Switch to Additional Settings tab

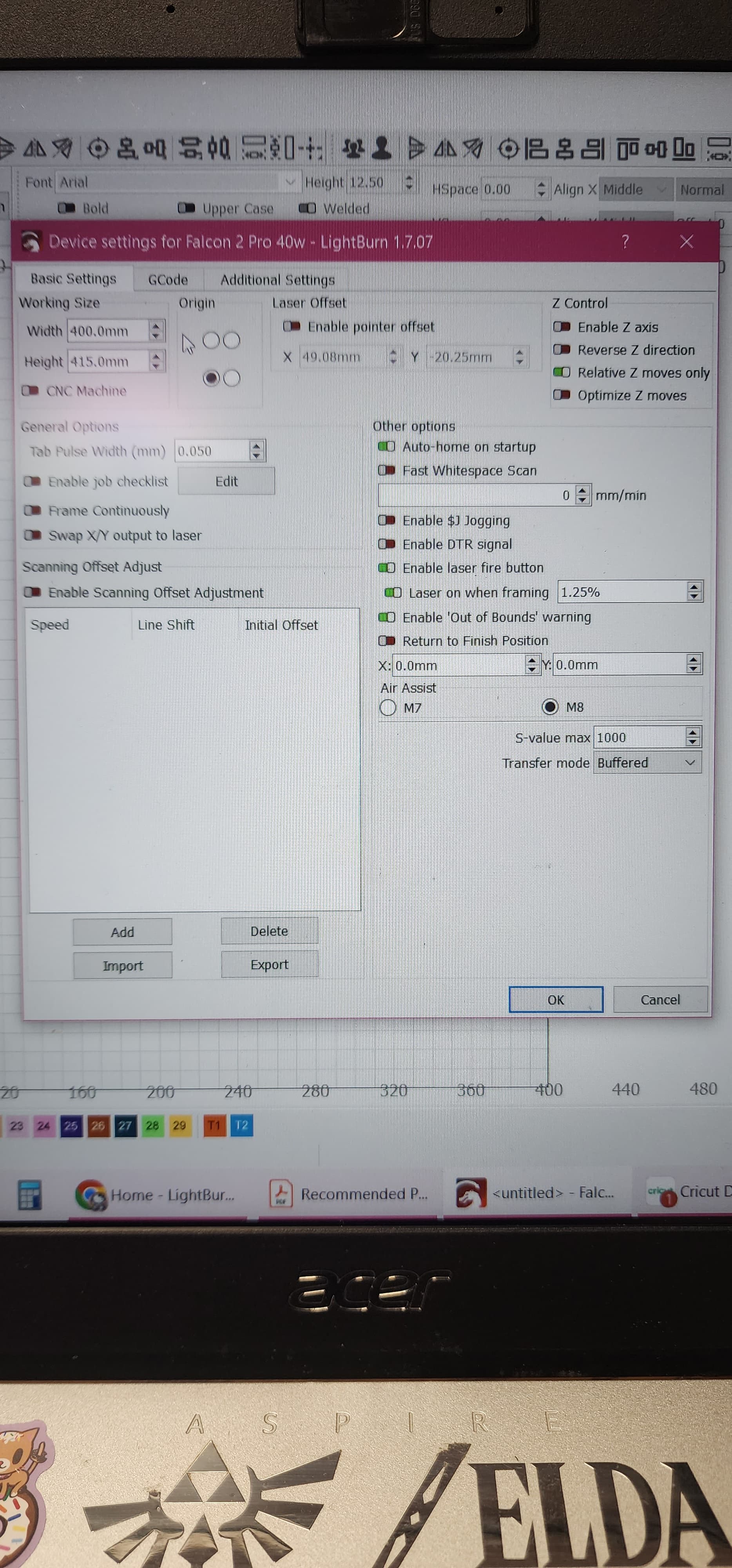277,280
